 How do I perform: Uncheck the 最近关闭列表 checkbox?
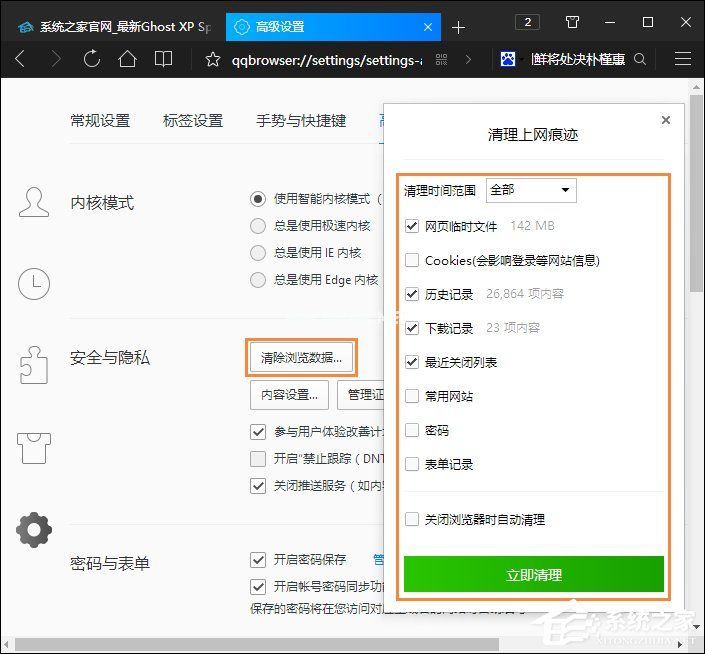412,362
